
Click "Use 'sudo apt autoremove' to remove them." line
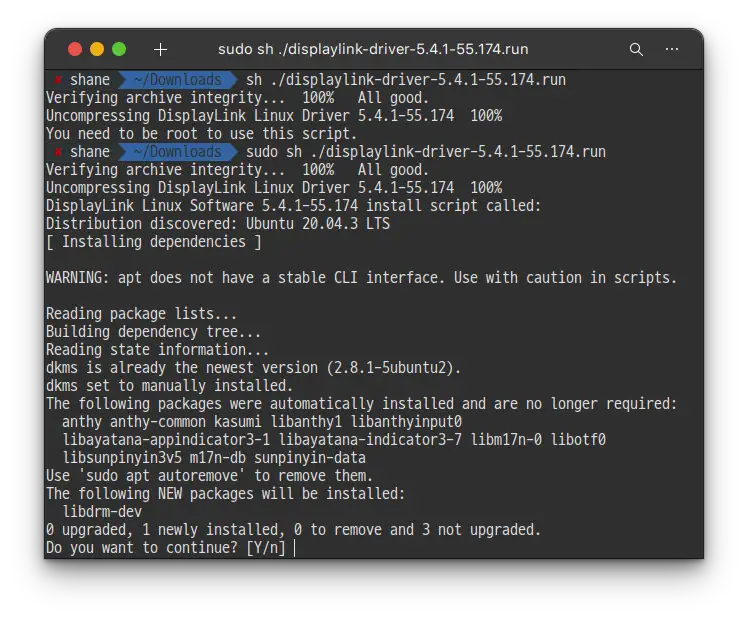coord(209,476)
